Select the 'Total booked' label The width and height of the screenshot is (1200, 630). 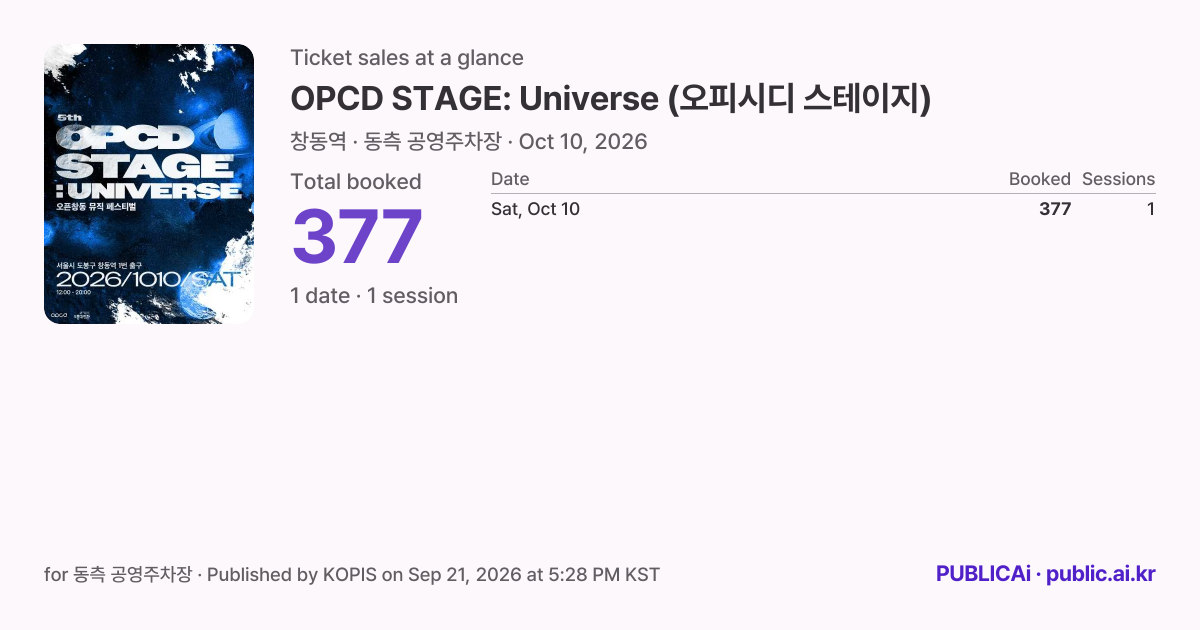pyautogui.click(x=356, y=182)
